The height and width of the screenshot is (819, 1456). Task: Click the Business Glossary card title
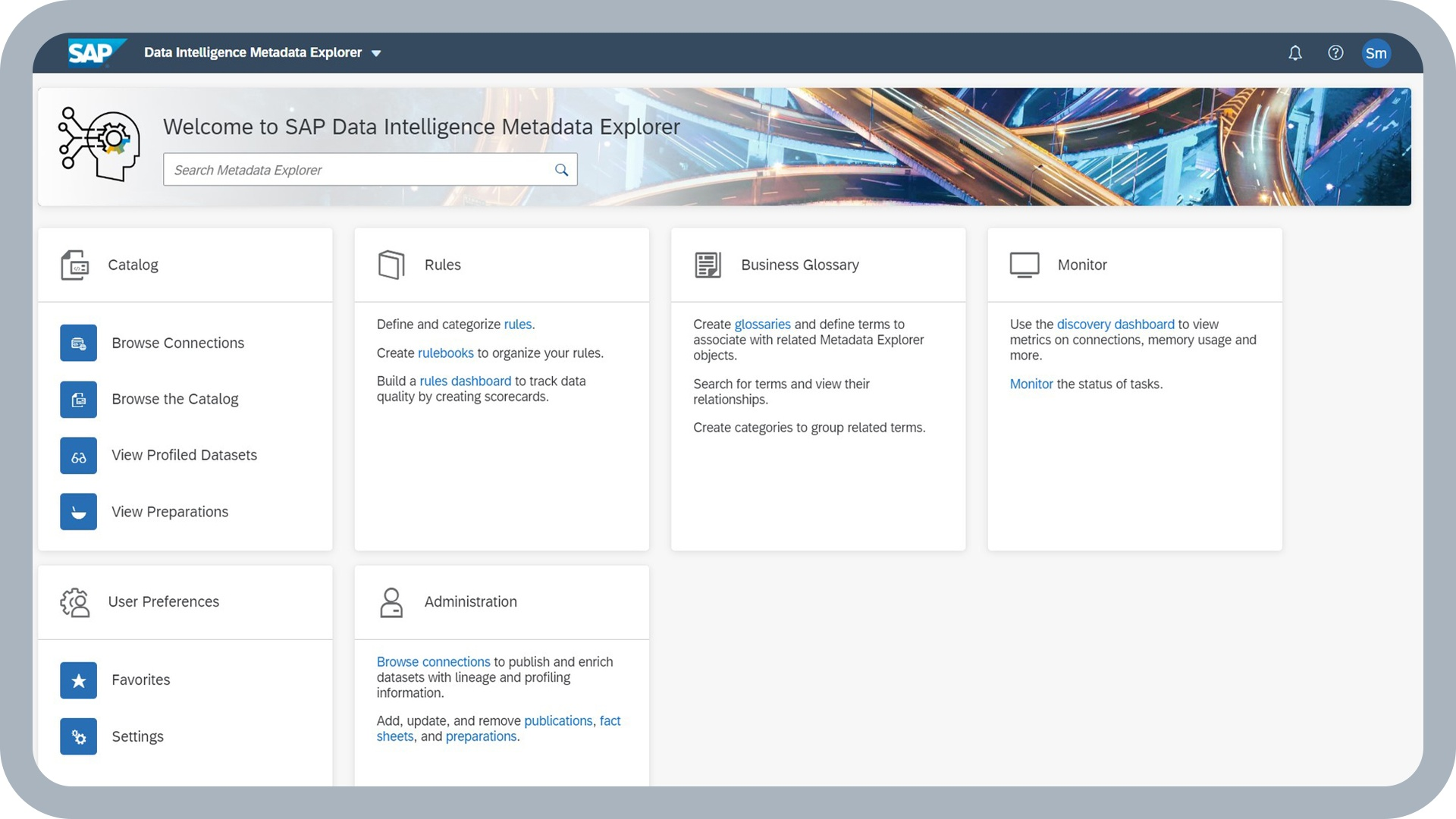coord(800,265)
